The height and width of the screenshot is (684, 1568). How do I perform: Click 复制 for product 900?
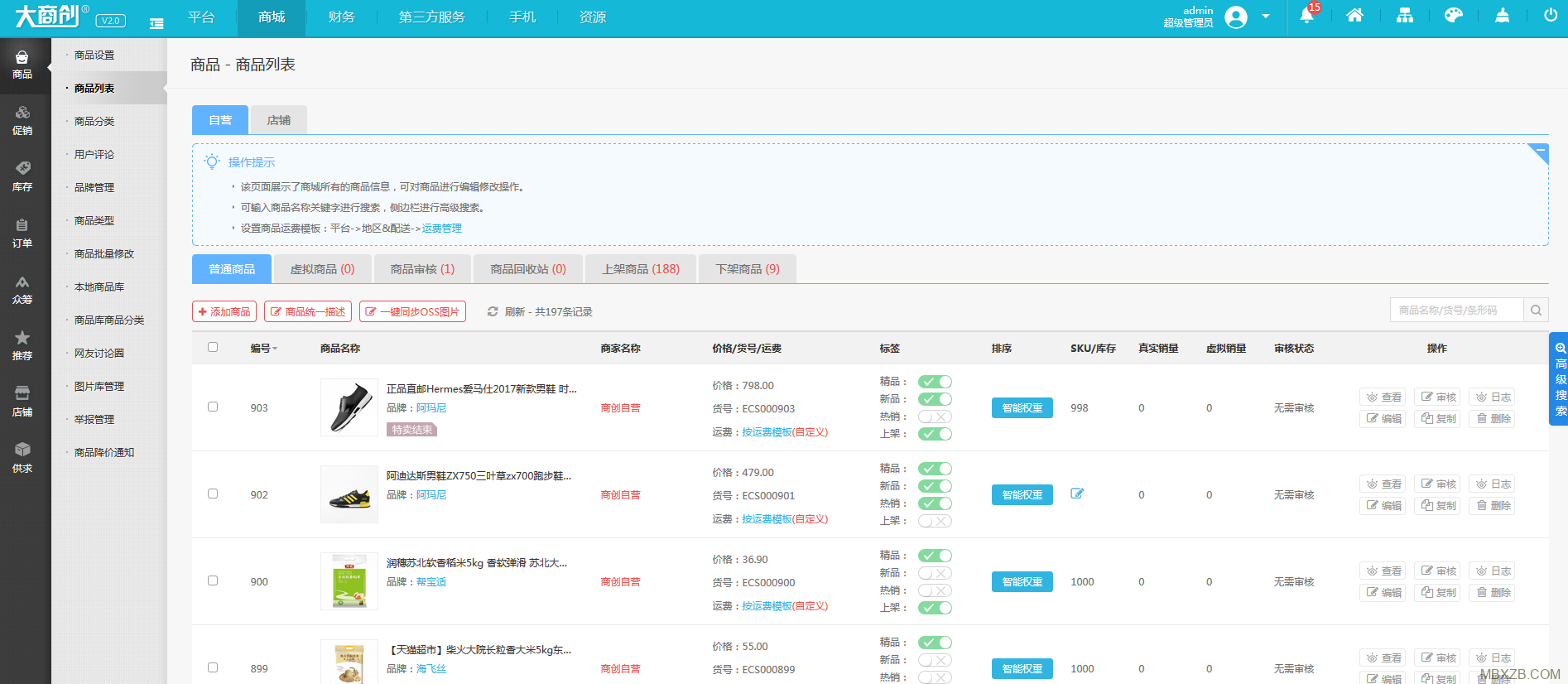tap(1437, 592)
